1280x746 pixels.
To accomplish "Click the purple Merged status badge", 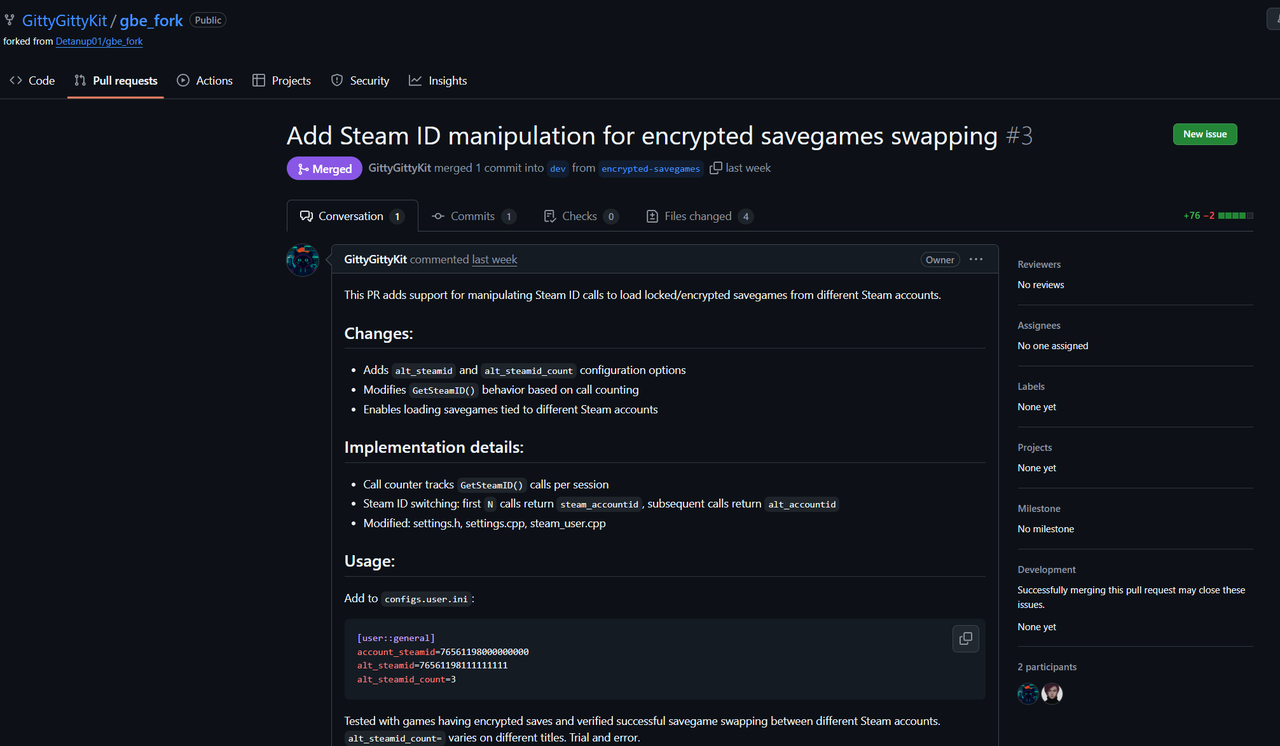I will [x=325, y=169].
